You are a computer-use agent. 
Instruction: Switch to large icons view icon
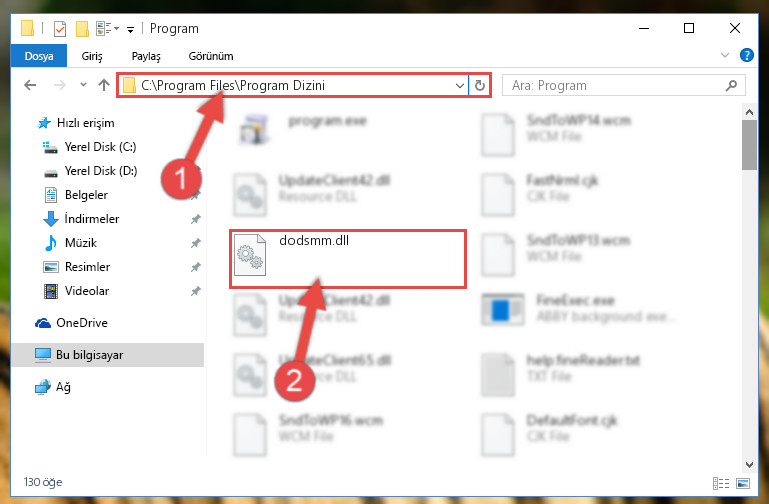coord(743,483)
